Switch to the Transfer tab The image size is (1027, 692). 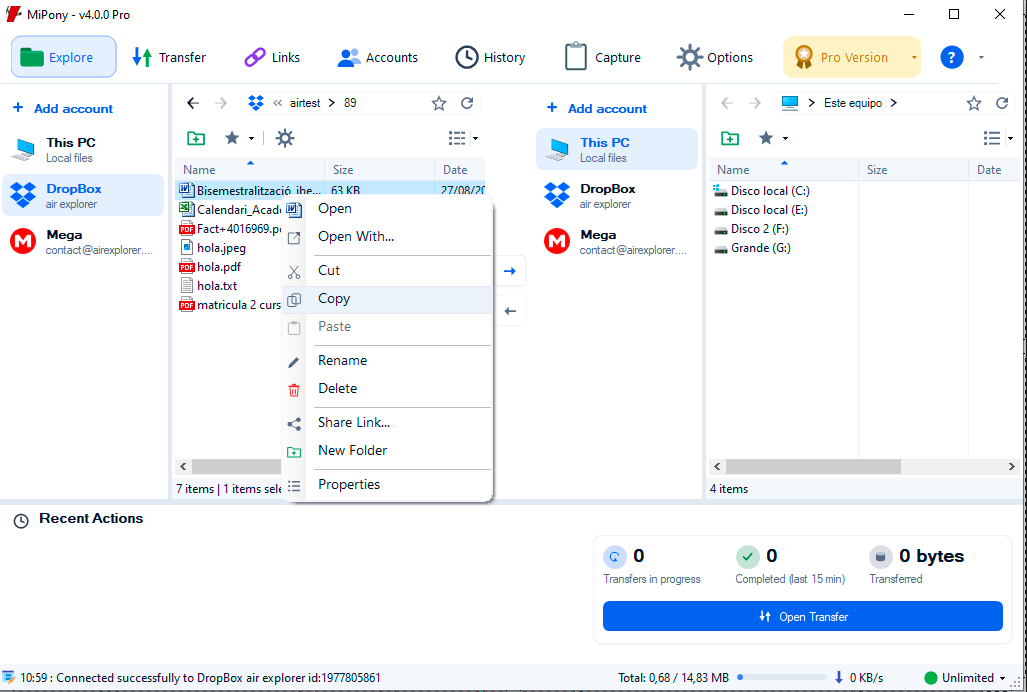click(169, 58)
